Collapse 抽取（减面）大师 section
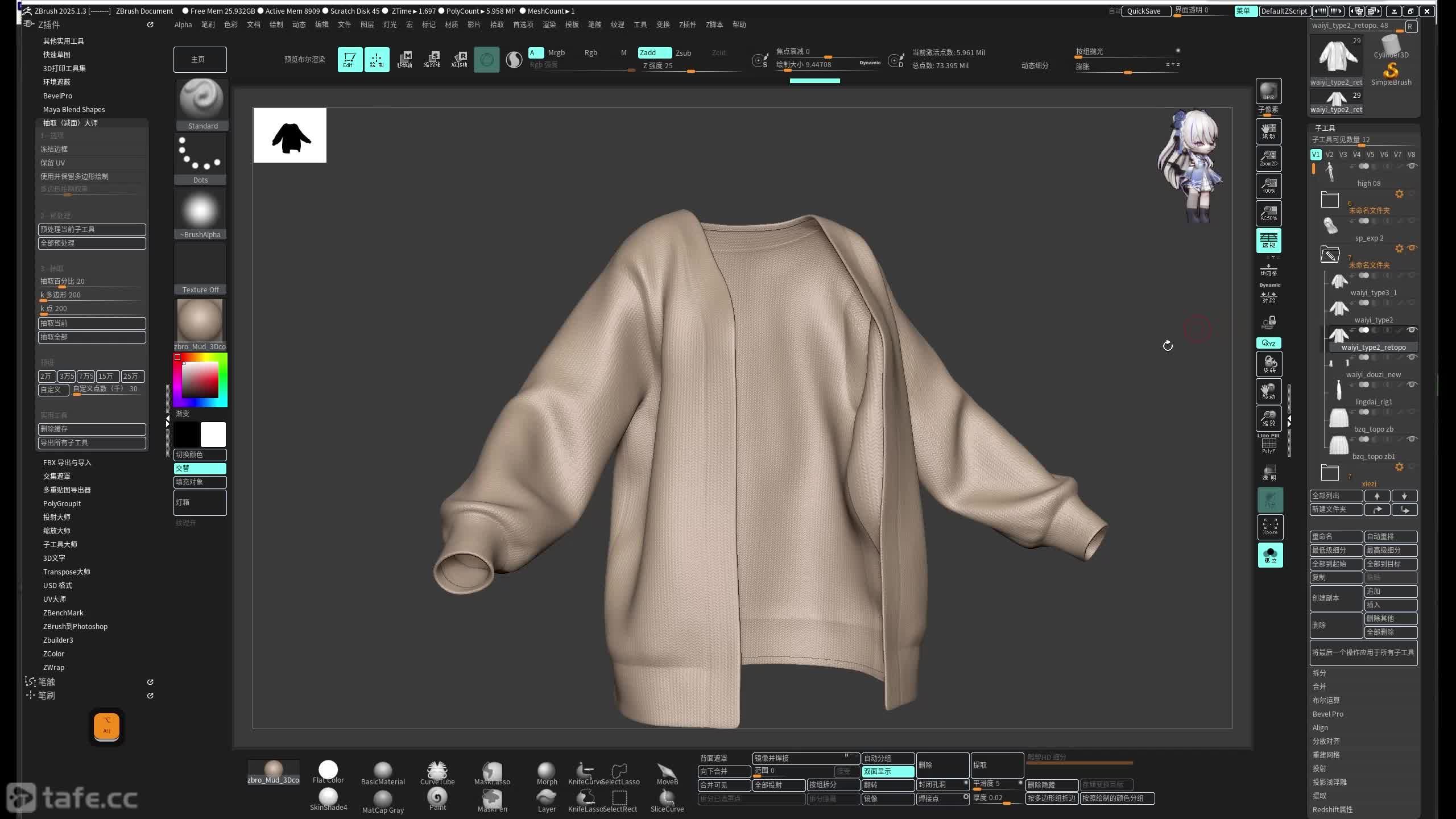This screenshot has height=819, width=1456. pyautogui.click(x=71, y=123)
